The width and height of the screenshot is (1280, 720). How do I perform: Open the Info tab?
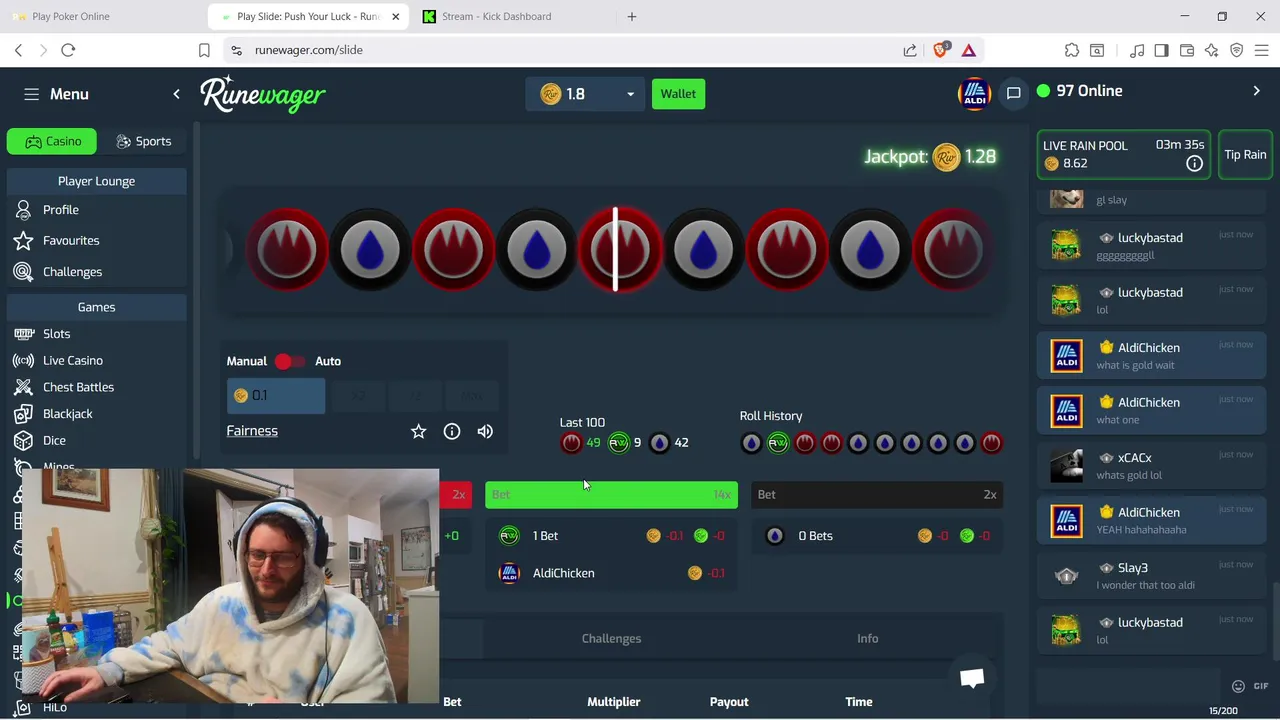[867, 638]
